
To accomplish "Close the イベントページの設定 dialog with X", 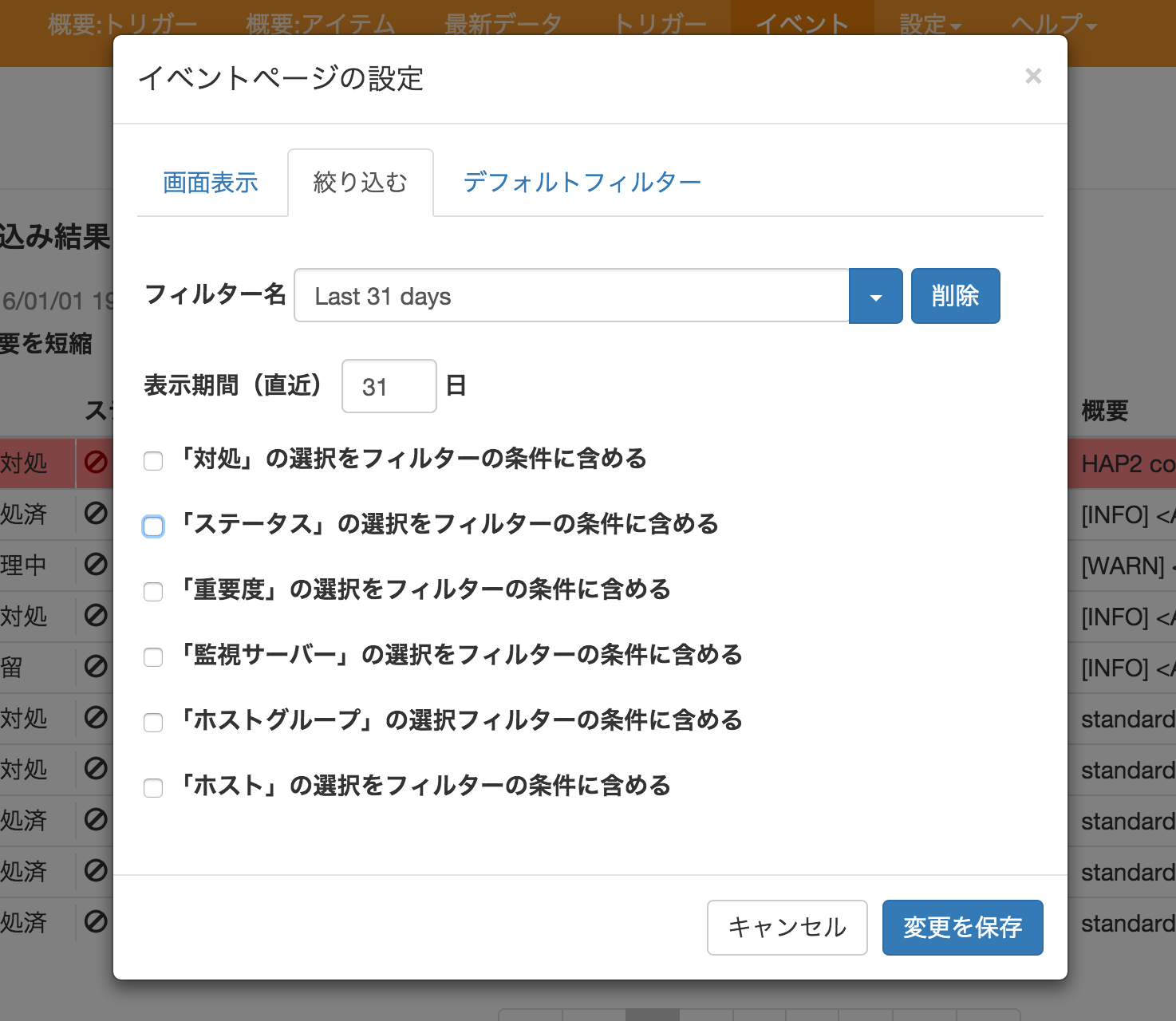I will [x=1033, y=76].
